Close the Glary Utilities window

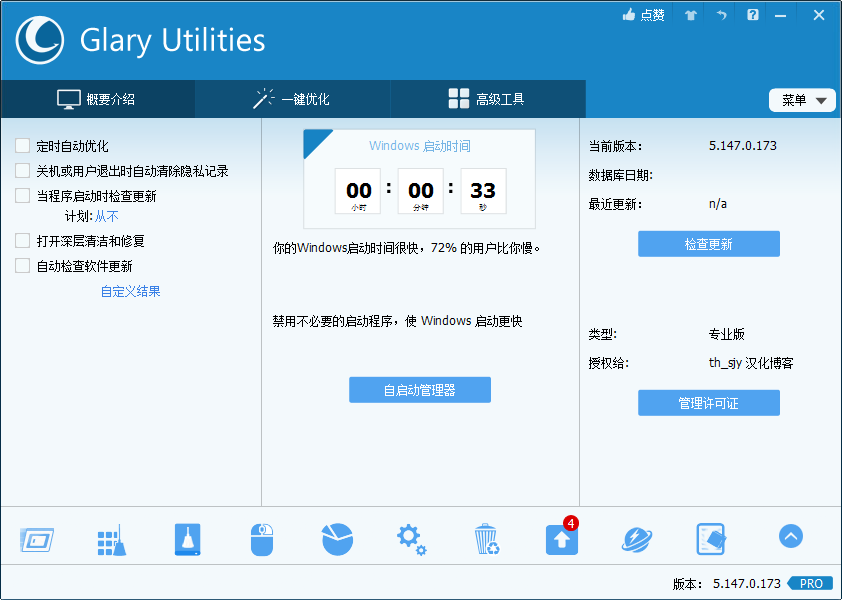click(818, 15)
